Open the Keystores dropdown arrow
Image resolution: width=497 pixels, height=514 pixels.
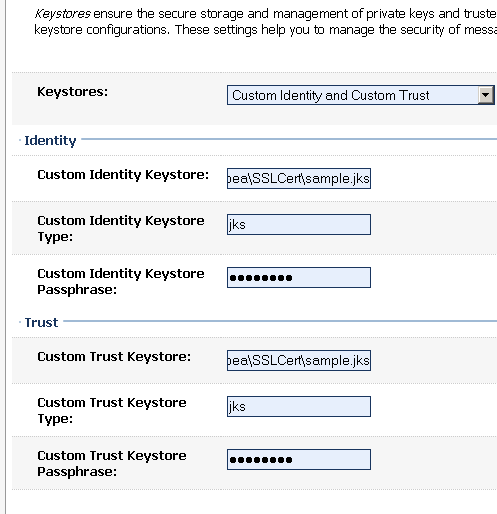[x=486, y=95]
